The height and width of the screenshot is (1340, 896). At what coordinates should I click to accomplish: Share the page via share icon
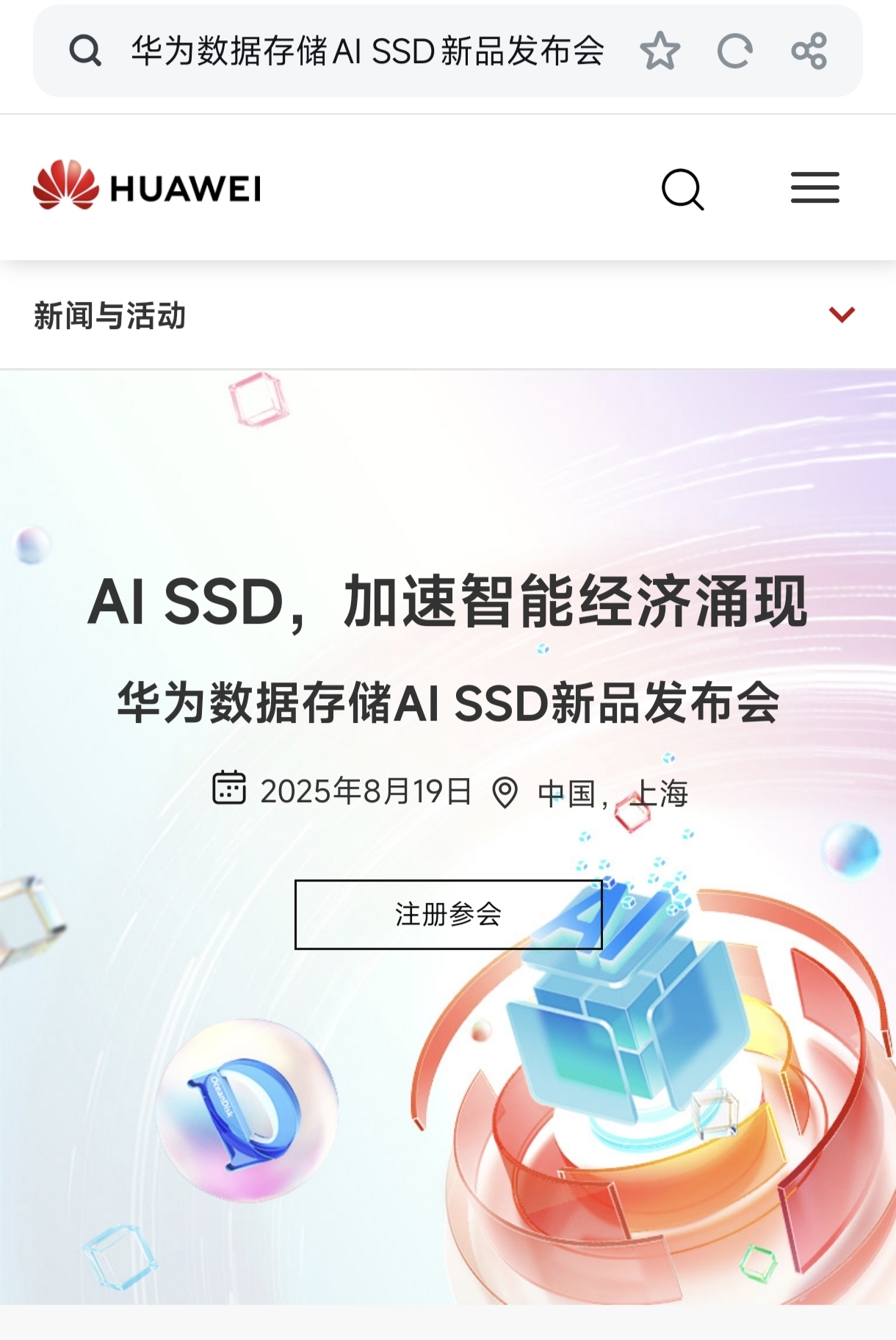(x=809, y=51)
